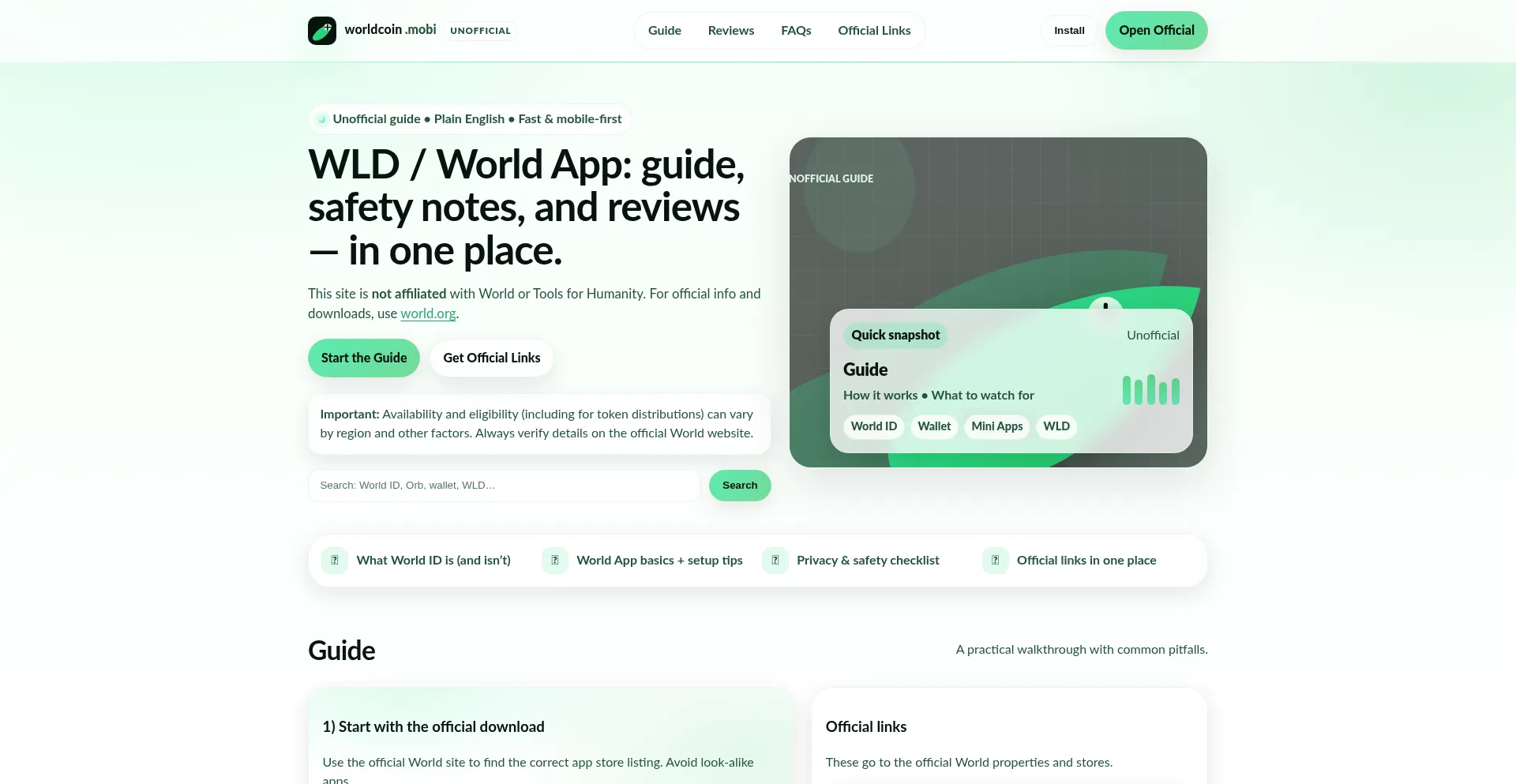This screenshot has width=1516, height=784.
Task: Click the UNOFFICIAL badge next to site name
Action: [x=480, y=31]
